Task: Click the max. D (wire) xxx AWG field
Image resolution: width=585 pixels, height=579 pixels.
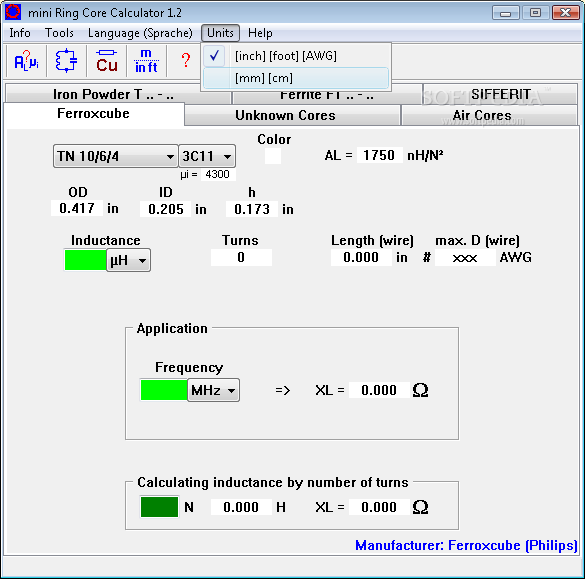Action: pyautogui.click(x=465, y=257)
